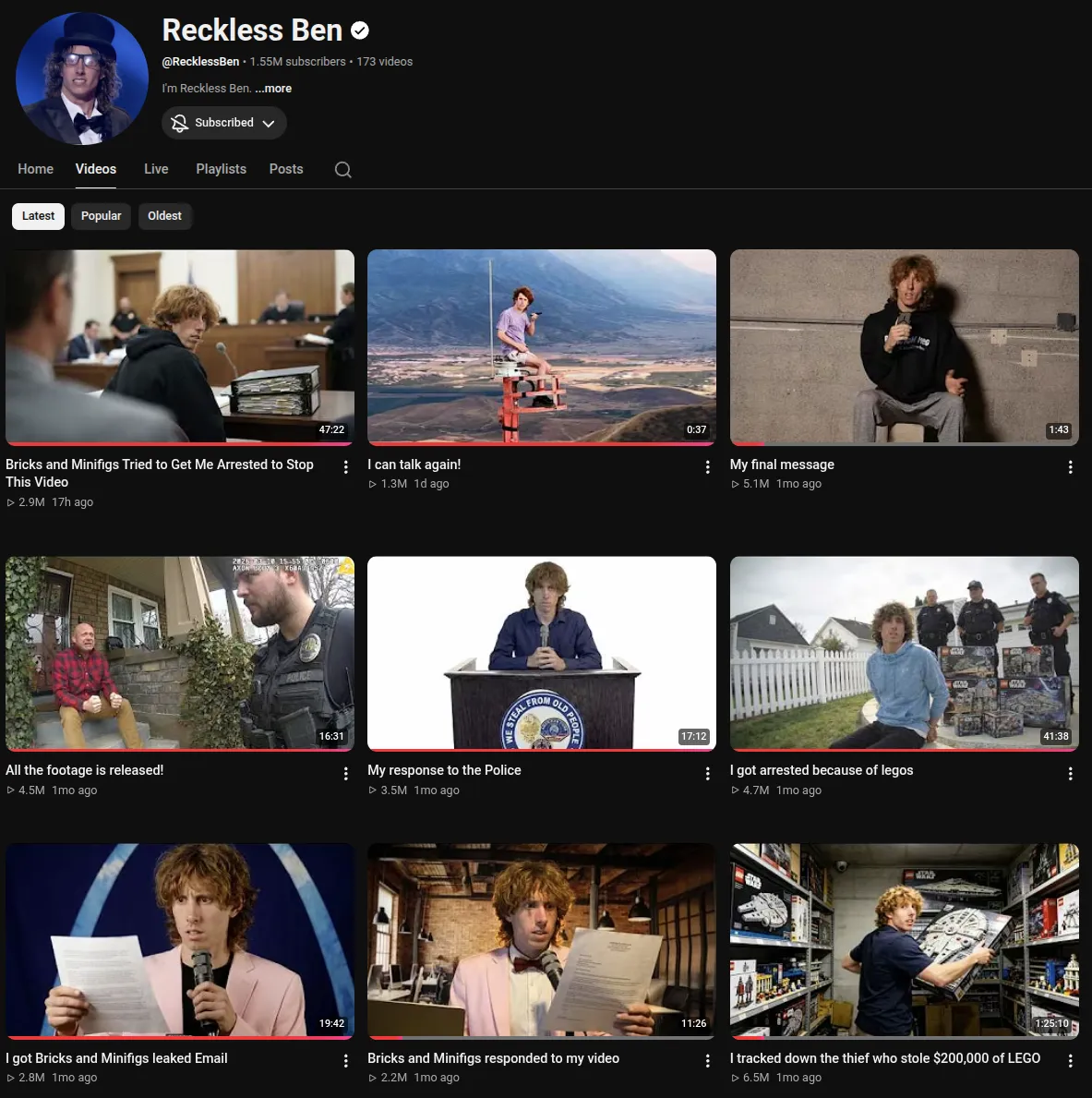Image resolution: width=1092 pixels, height=1098 pixels.
Task: Open three-dot menu for 'My final message'
Action: pyautogui.click(x=1070, y=467)
